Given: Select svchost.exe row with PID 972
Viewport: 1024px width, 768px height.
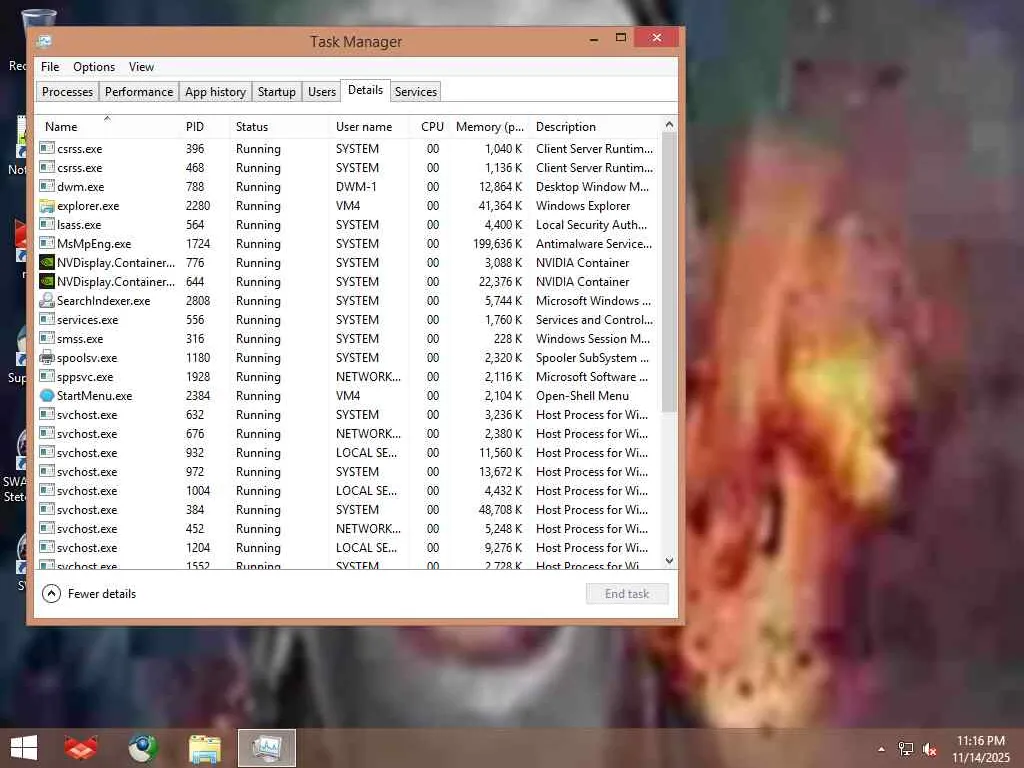Looking at the screenshot, I should pos(349,472).
